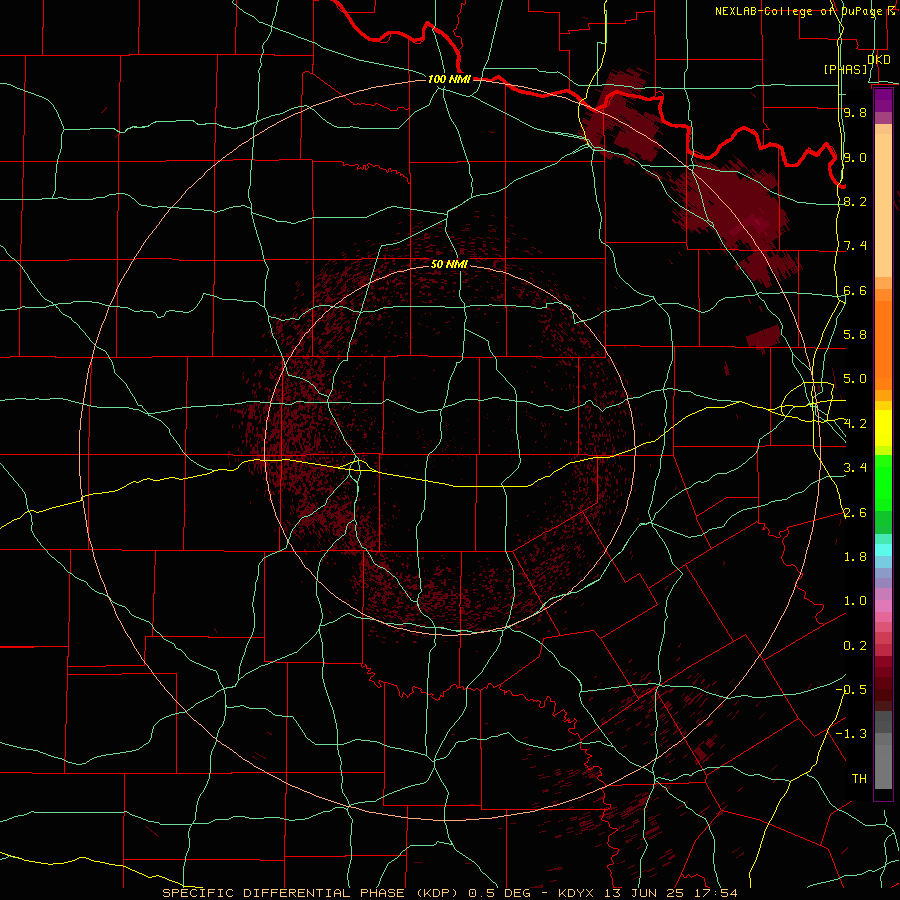Click the "TH" threshold label on the scale
The image size is (900, 900).
(859, 779)
